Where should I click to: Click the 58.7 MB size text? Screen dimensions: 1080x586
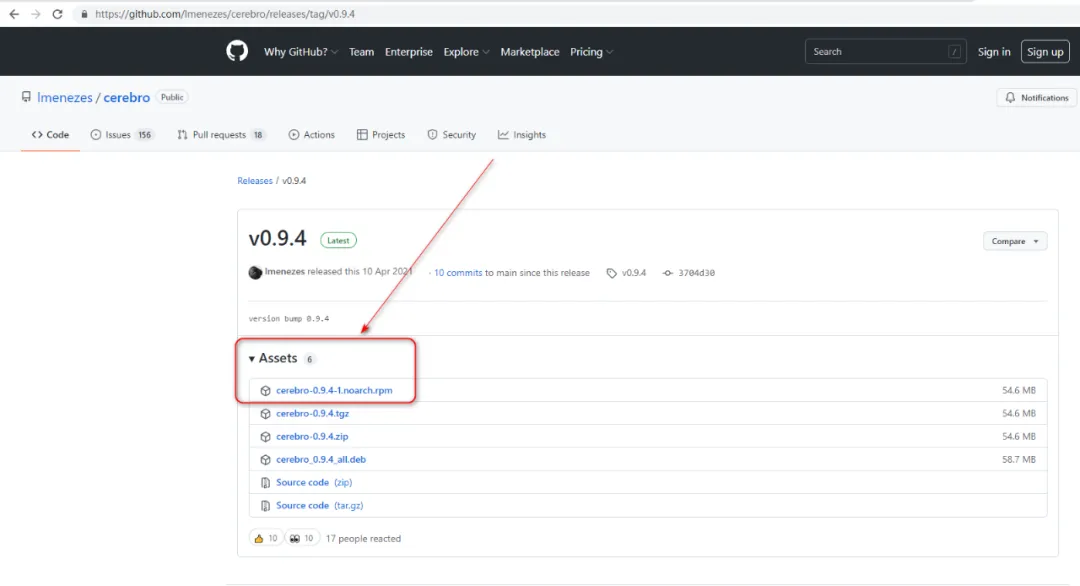click(1019, 459)
